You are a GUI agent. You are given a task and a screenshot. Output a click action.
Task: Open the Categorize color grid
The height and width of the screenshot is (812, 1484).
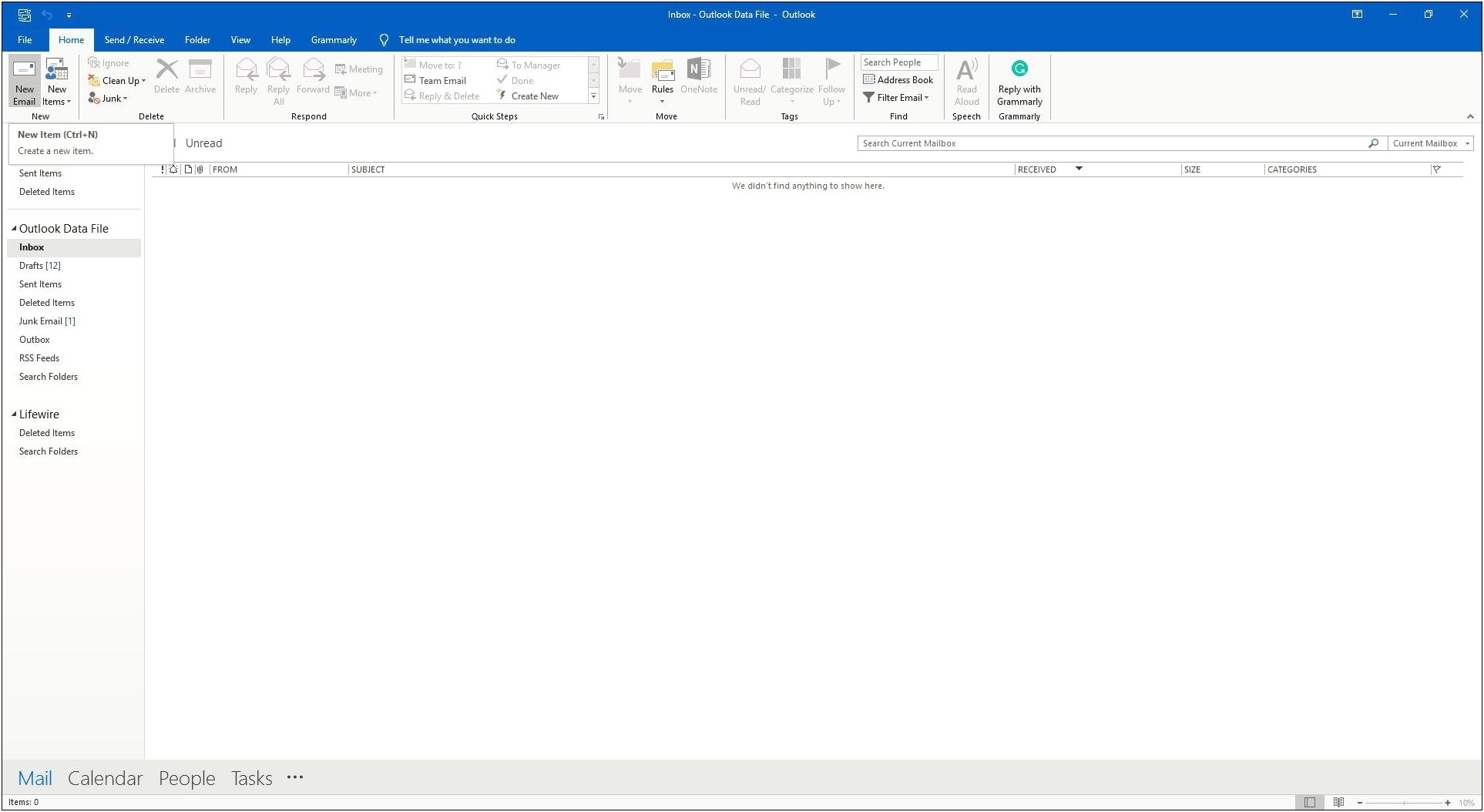pos(791,69)
